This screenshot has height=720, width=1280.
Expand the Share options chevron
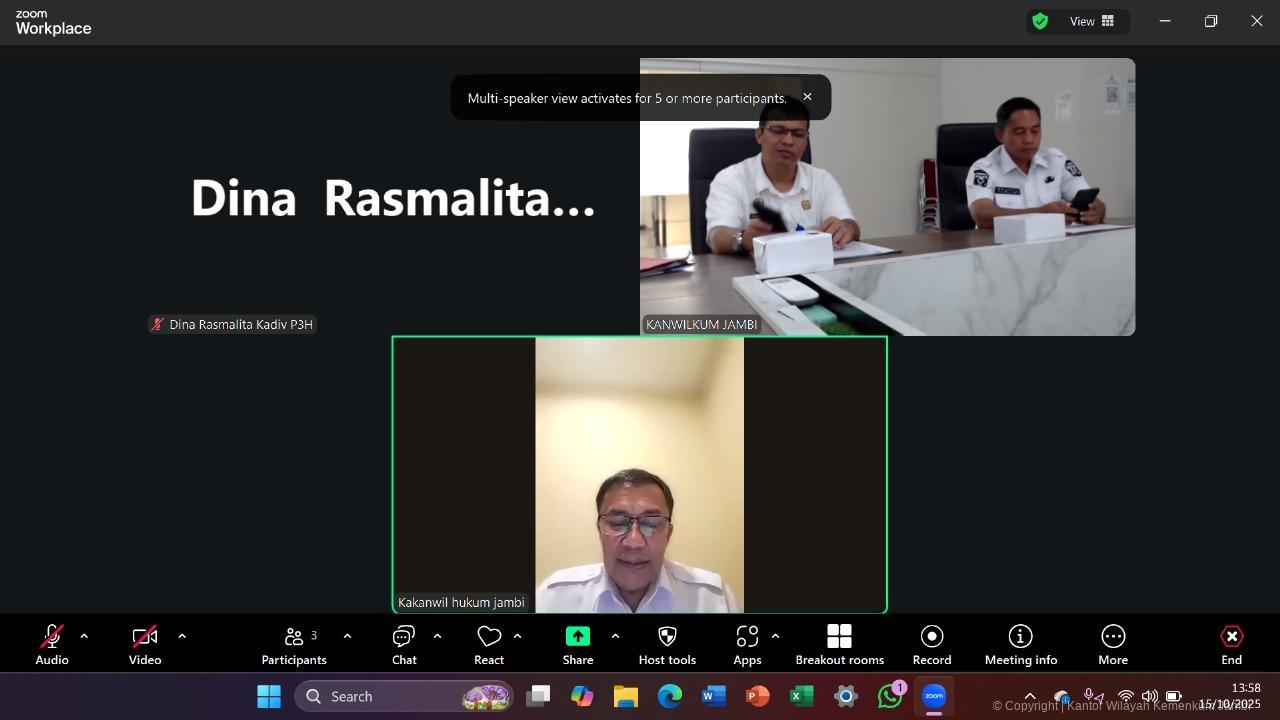pyautogui.click(x=615, y=636)
